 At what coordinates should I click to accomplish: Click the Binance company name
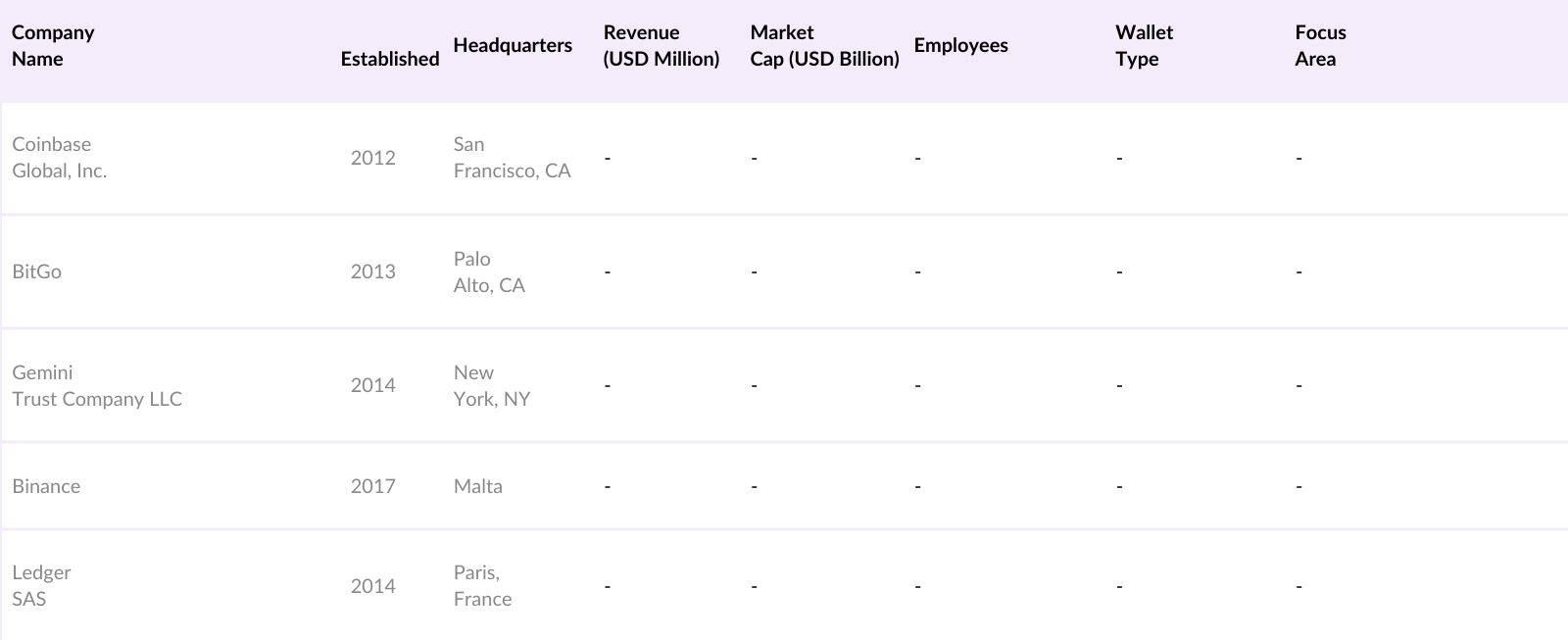pos(46,486)
